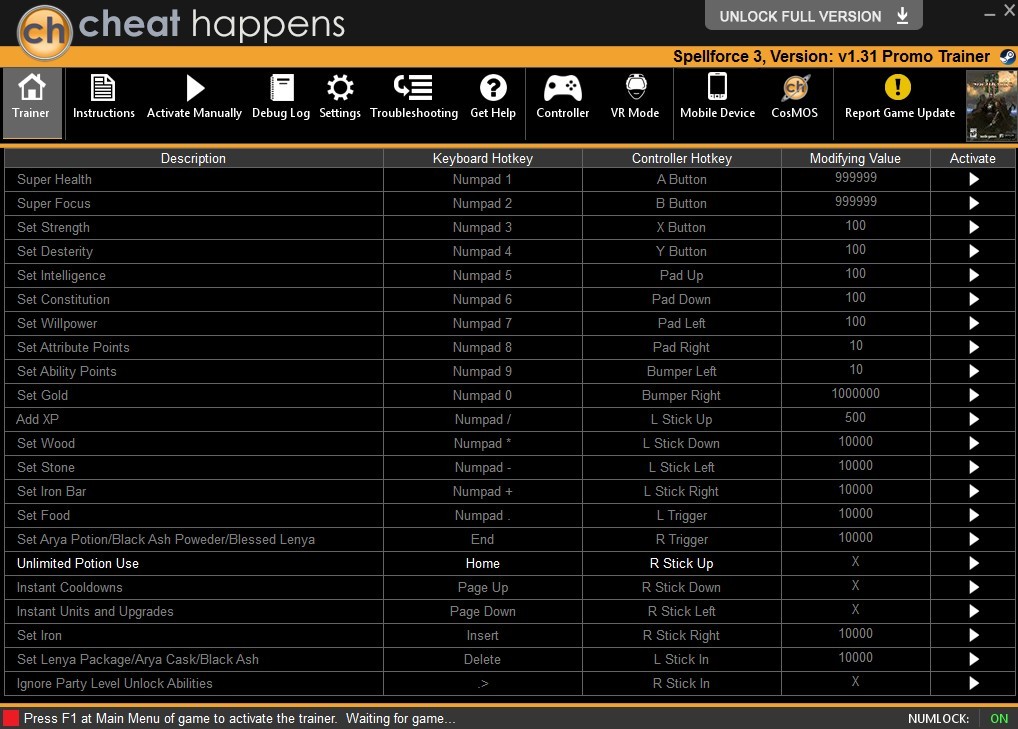
Task: Activate the Set Iron cheat arrow
Action: point(973,636)
